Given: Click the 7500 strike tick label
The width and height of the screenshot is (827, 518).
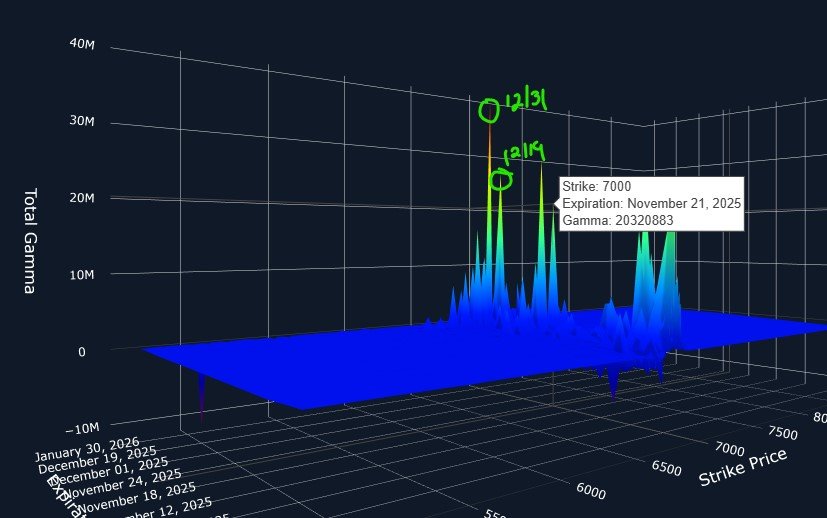Looking at the screenshot, I should 783,433.
